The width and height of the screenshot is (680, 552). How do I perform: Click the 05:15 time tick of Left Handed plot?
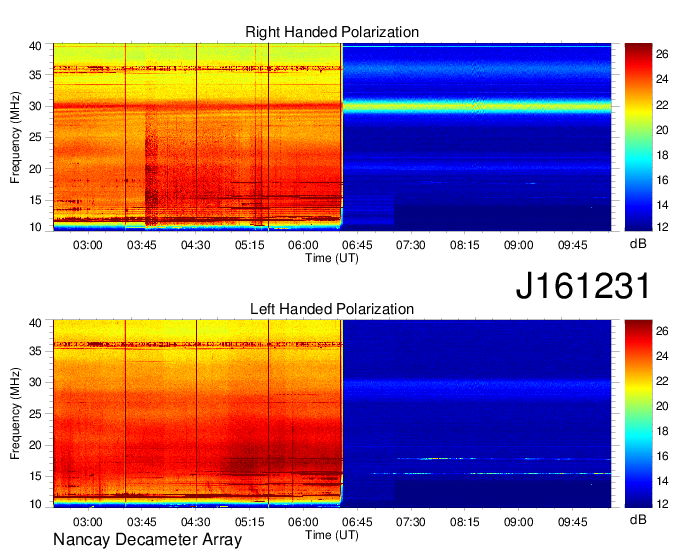click(x=250, y=522)
